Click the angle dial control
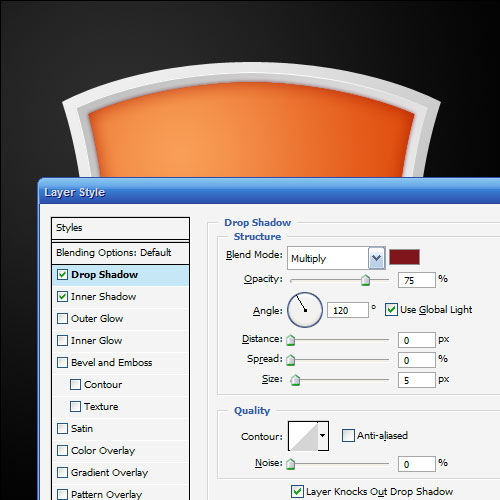The image size is (500, 500). pos(305,310)
